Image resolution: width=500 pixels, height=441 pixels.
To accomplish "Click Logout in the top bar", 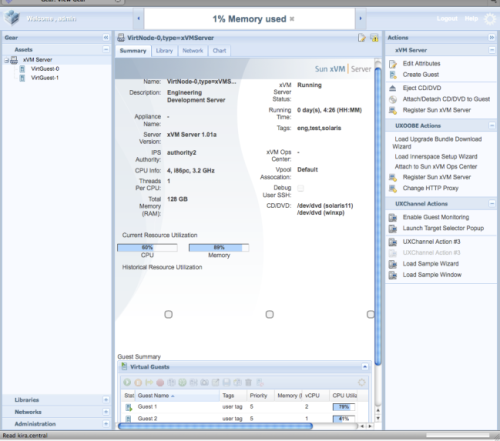I will tap(447, 19).
